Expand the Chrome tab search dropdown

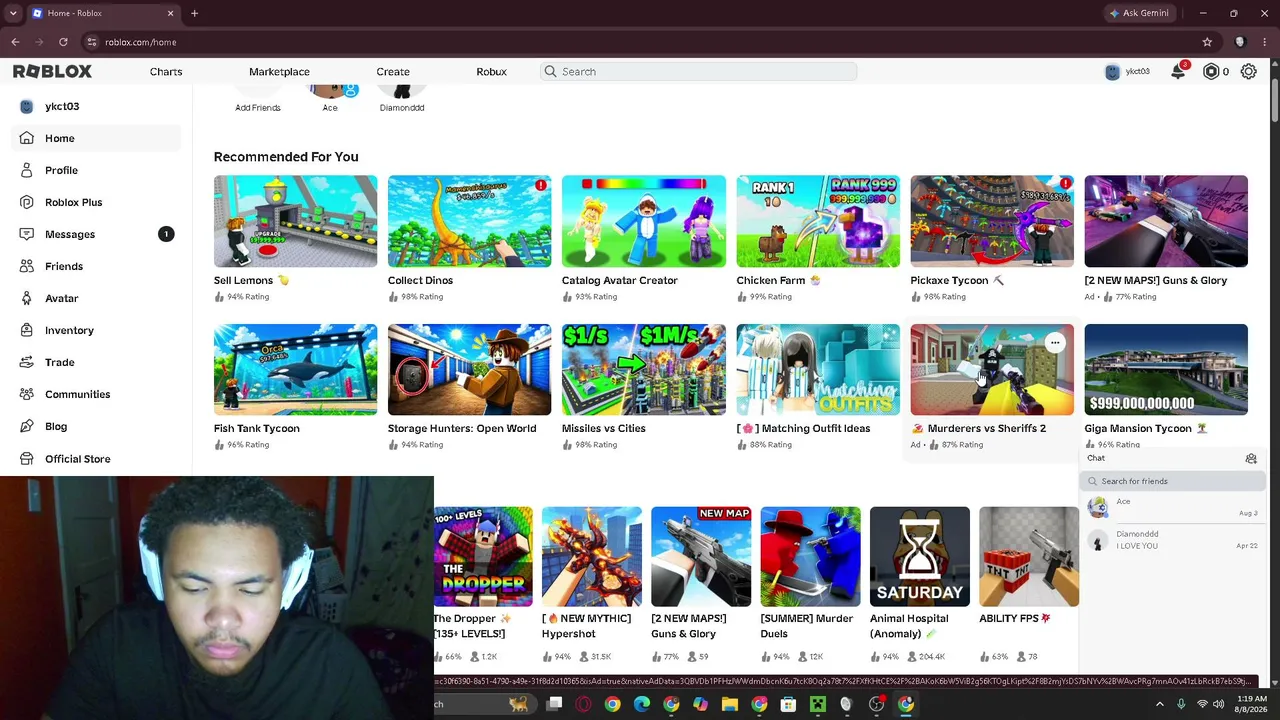[x=13, y=13]
